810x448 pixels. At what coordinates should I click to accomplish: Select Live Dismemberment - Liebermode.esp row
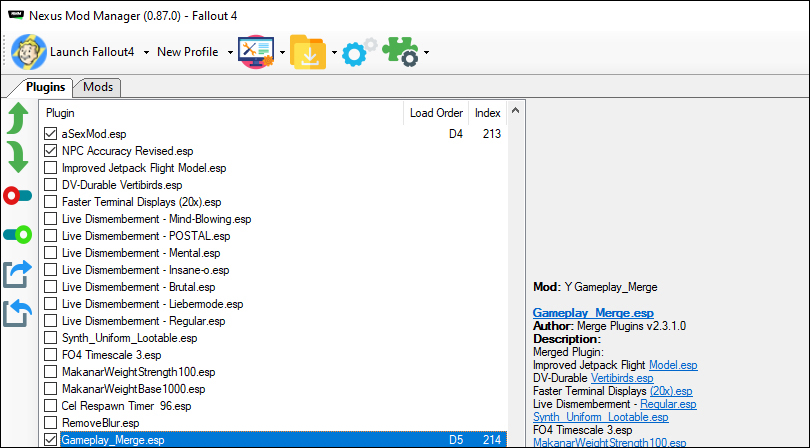[x=274, y=304]
